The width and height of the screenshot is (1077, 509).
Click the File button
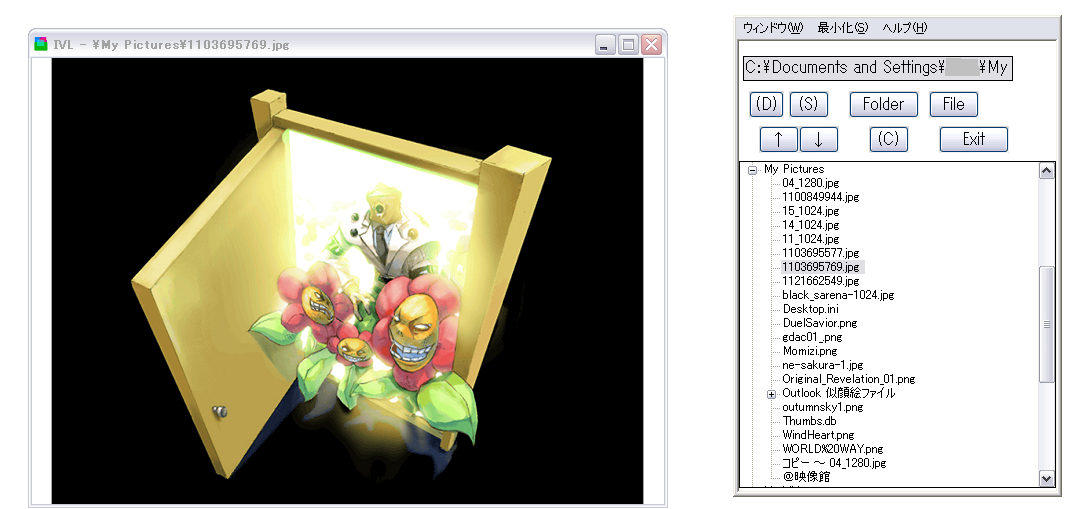click(953, 104)
